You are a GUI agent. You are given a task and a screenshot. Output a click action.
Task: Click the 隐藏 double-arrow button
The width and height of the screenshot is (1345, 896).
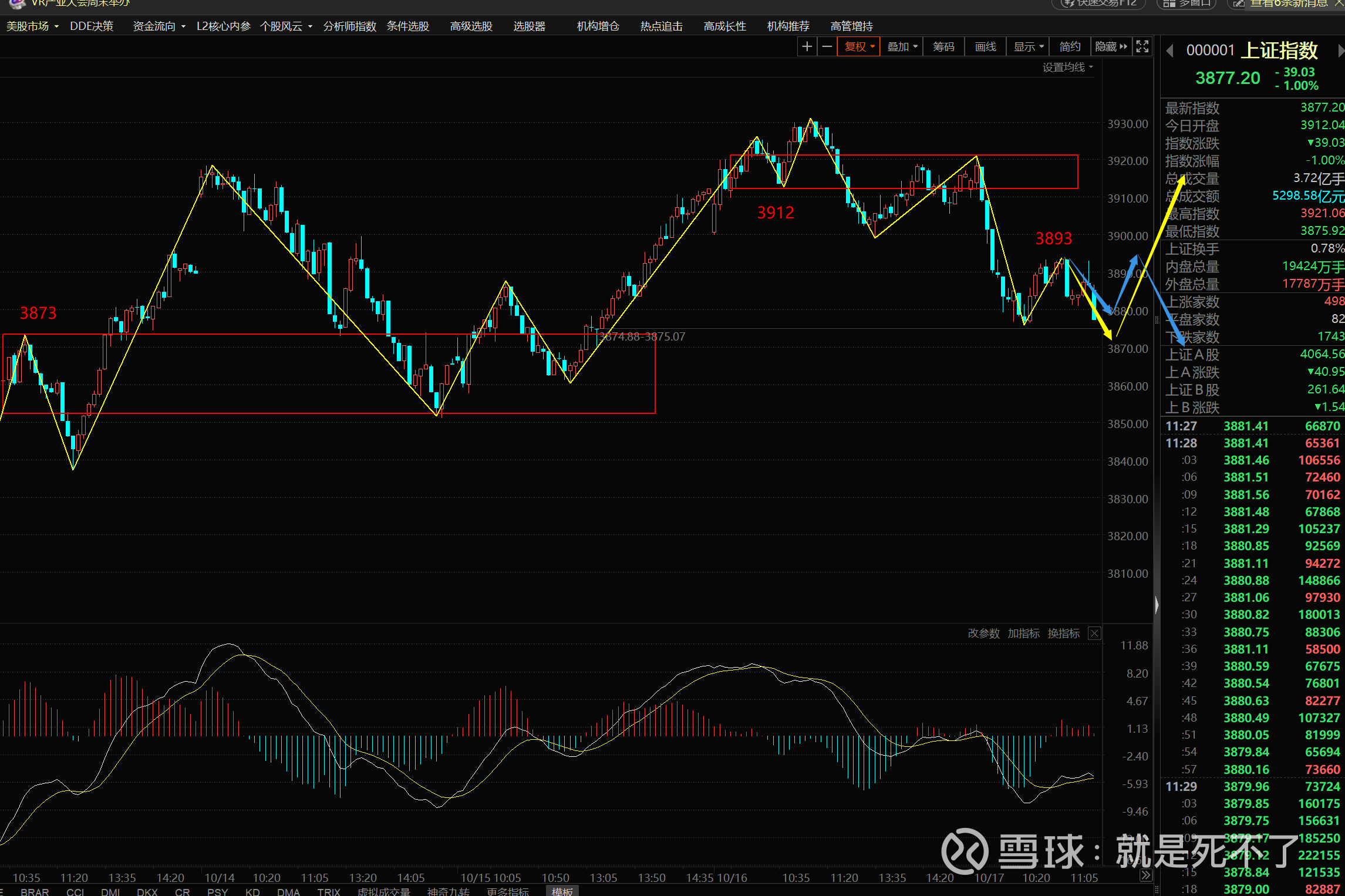(x=1111, y=46)
